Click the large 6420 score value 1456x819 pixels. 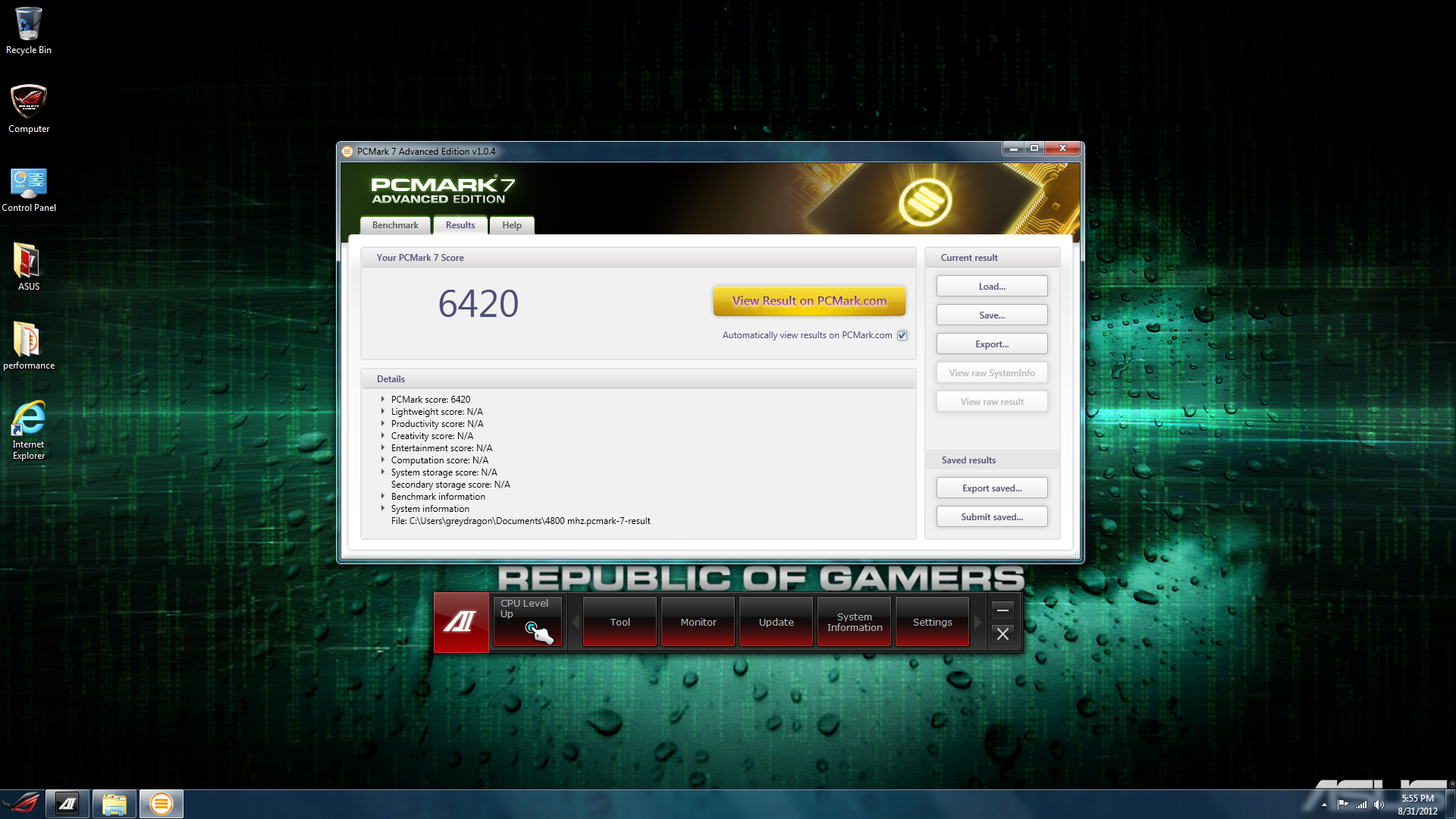(479, 303)
